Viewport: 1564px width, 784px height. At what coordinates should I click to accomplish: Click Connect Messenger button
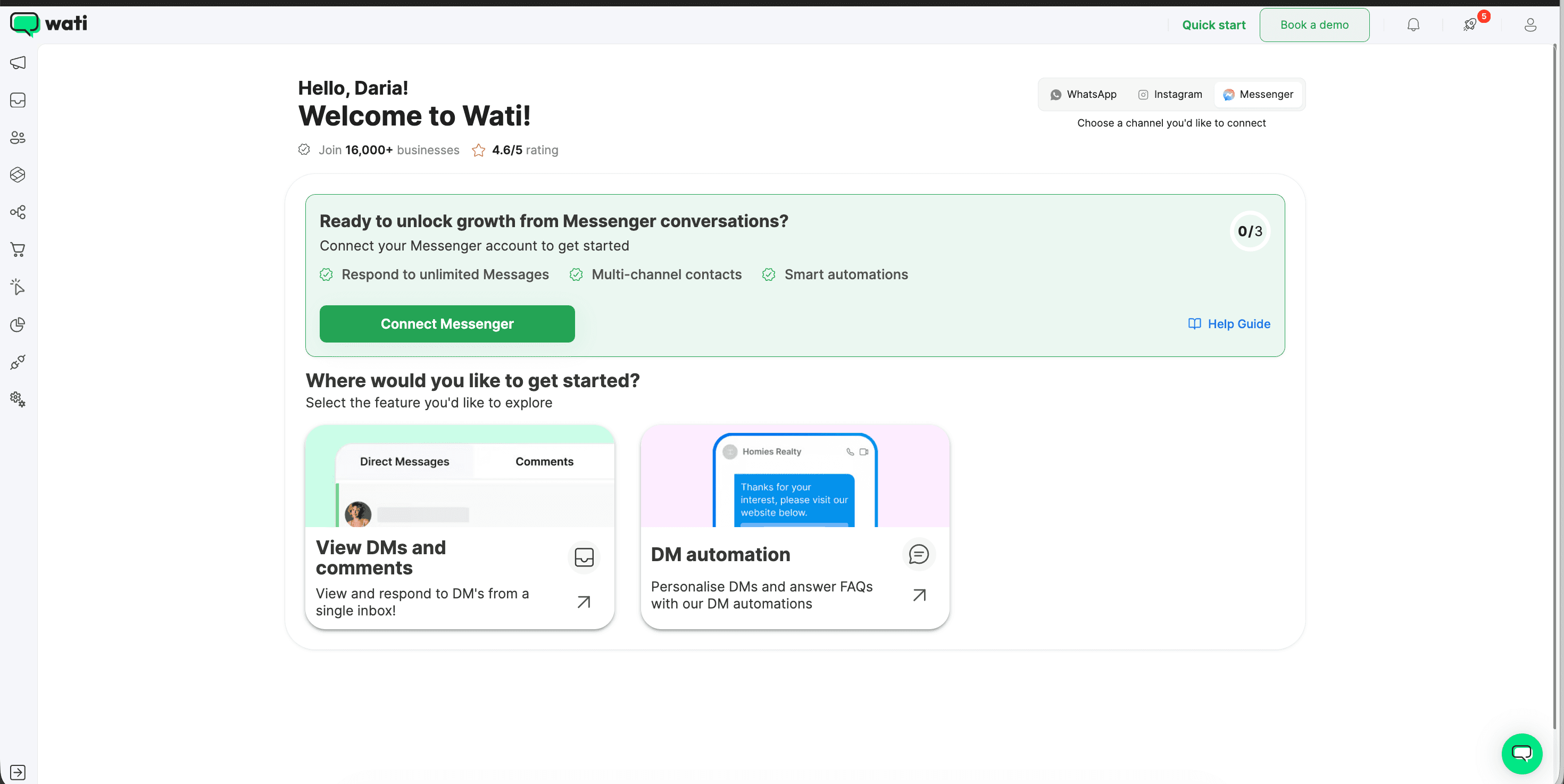[x=447, y=324]
